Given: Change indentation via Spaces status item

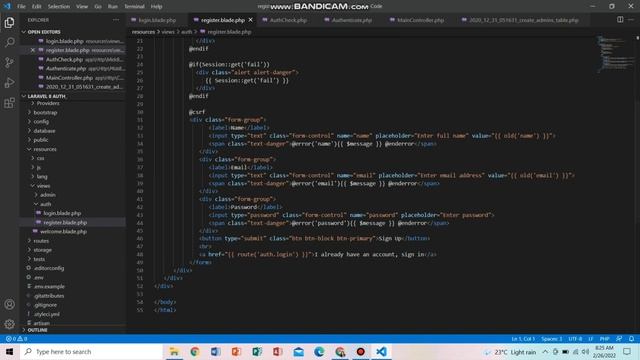Looking at the screenshot, I should [551, 339].
